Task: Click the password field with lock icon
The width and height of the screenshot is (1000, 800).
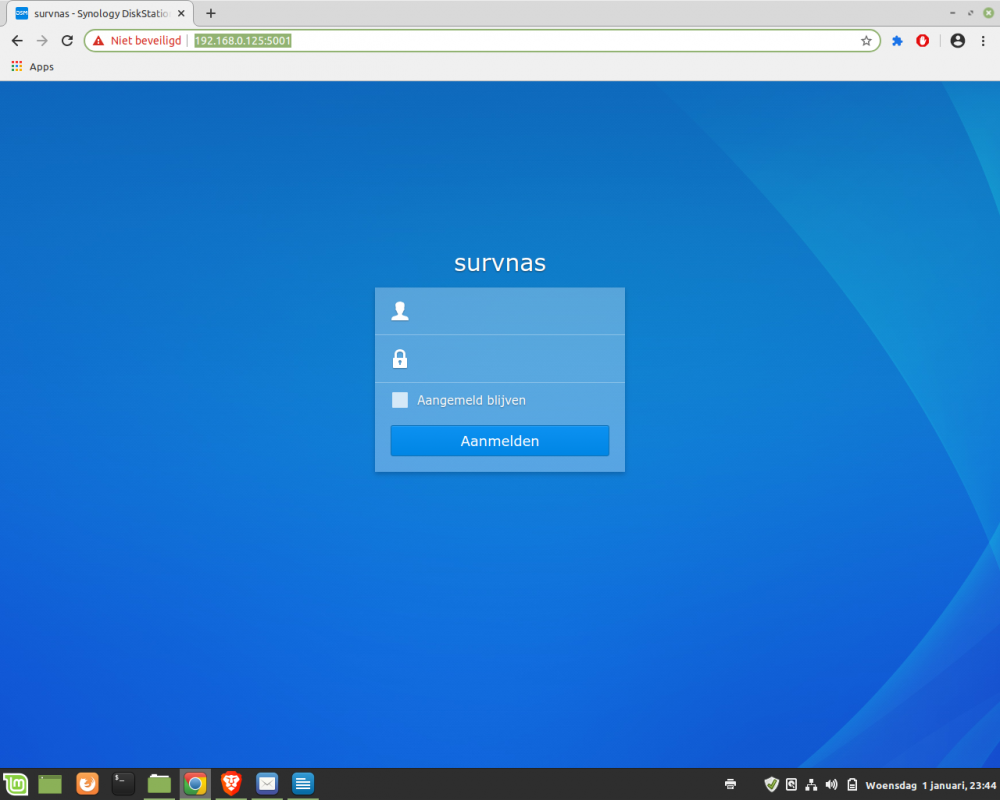Action: point(499,359)
